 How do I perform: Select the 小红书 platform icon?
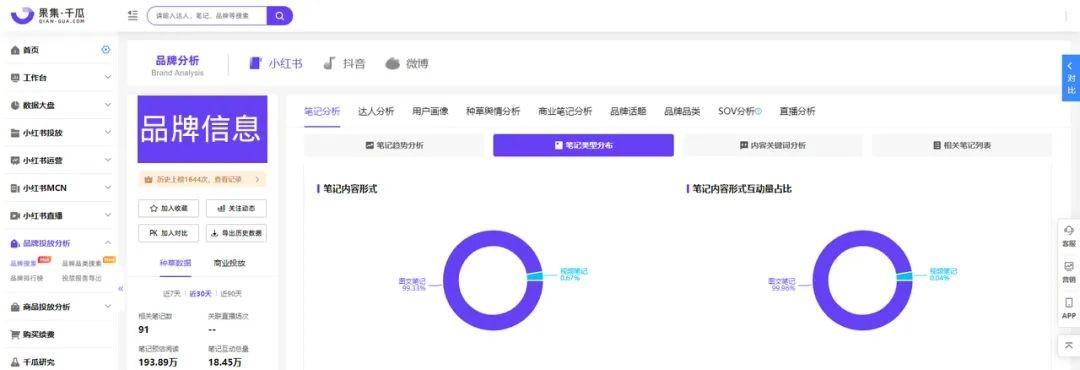[x=256, y=63]
